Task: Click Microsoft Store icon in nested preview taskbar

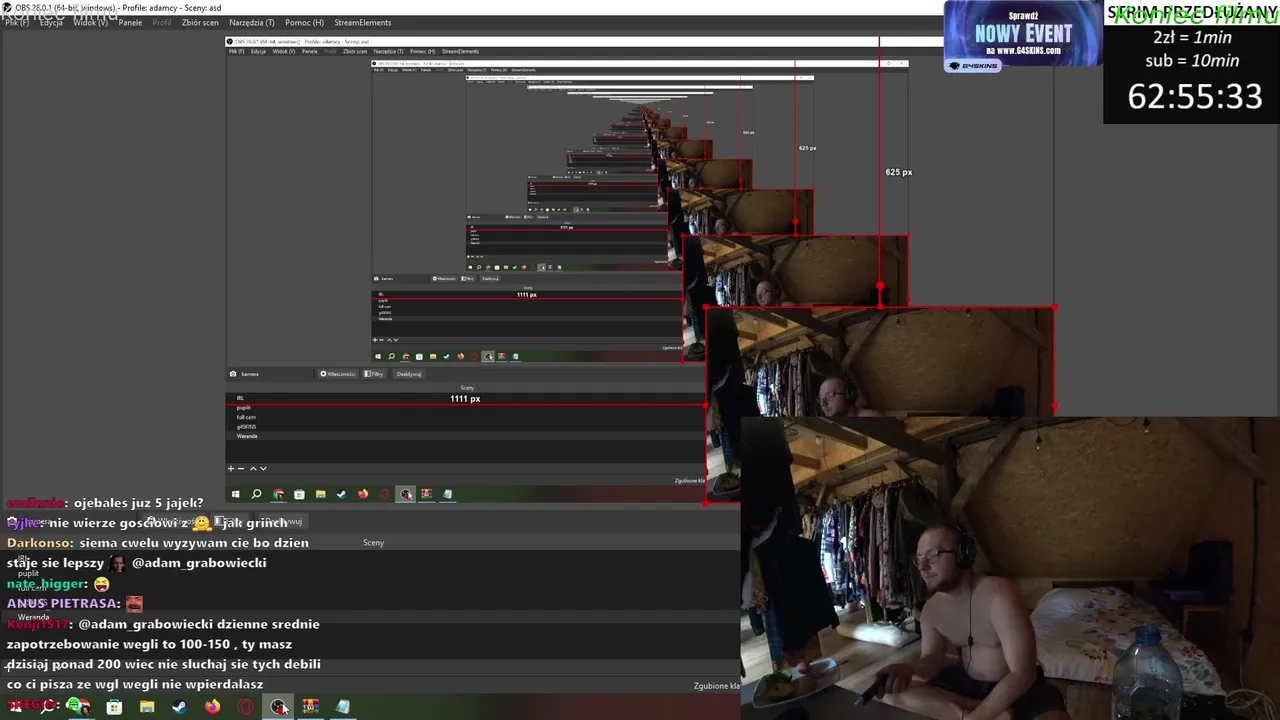Action: (x=299, y=494)
